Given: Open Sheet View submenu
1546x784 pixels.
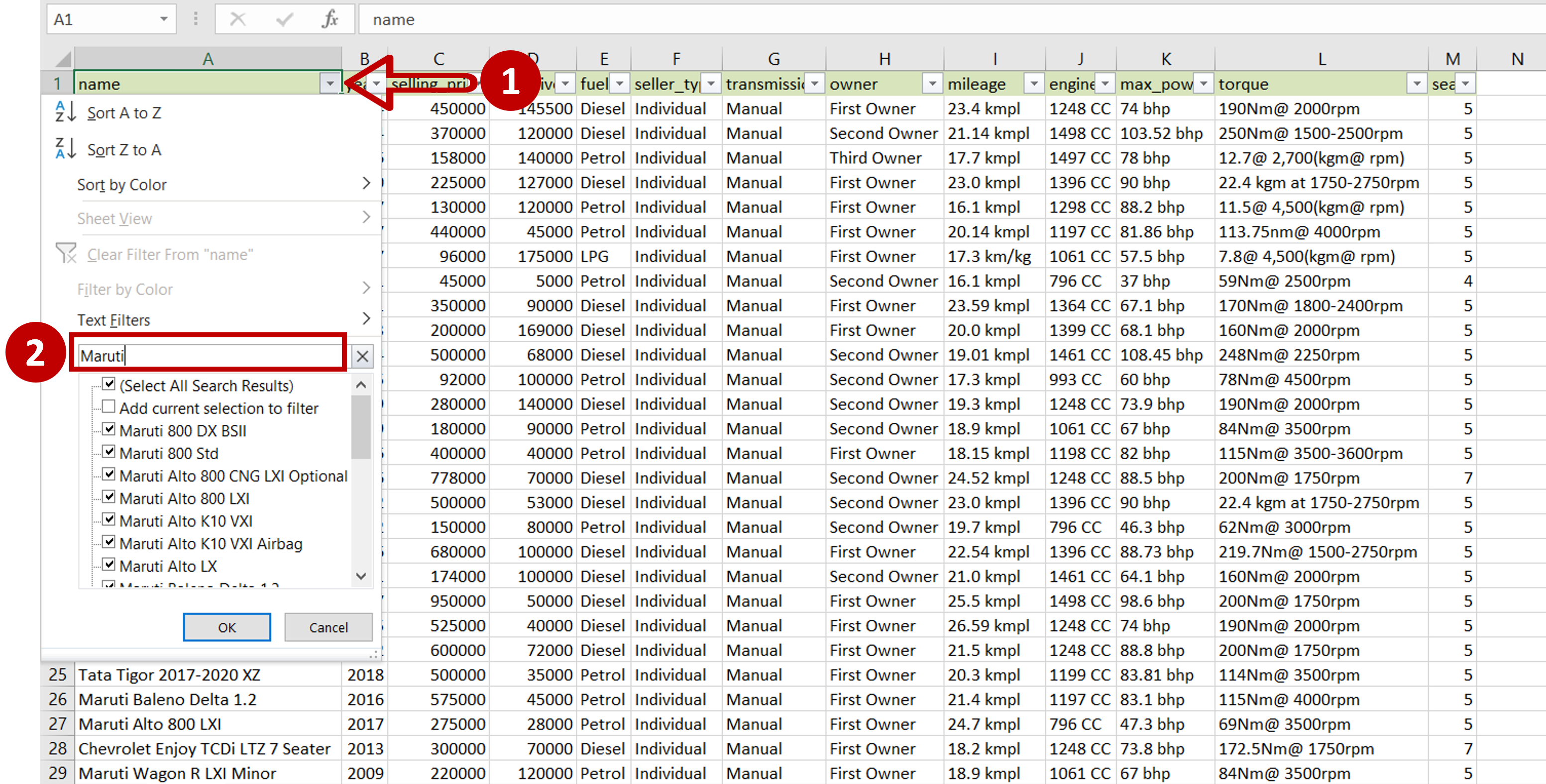Looking at the screenshot, I should (212, 218).
